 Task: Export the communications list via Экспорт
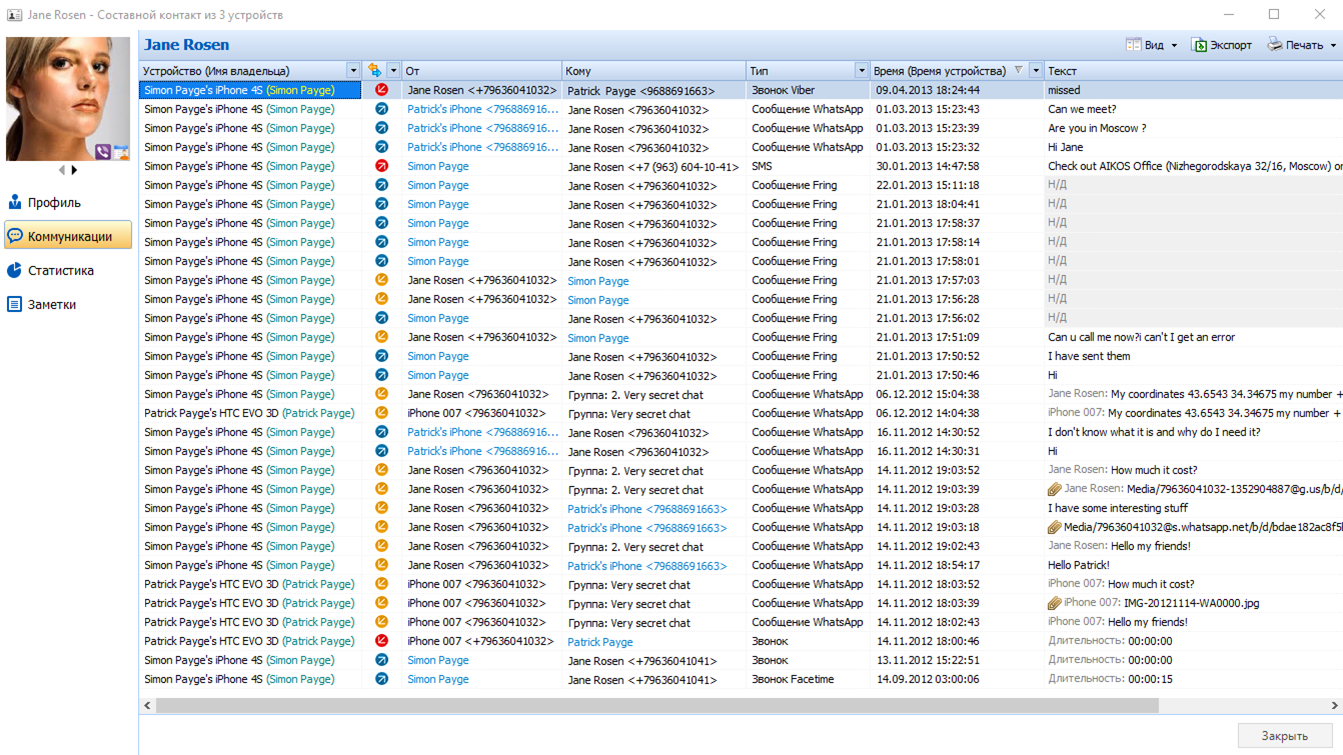(1221, 45)
